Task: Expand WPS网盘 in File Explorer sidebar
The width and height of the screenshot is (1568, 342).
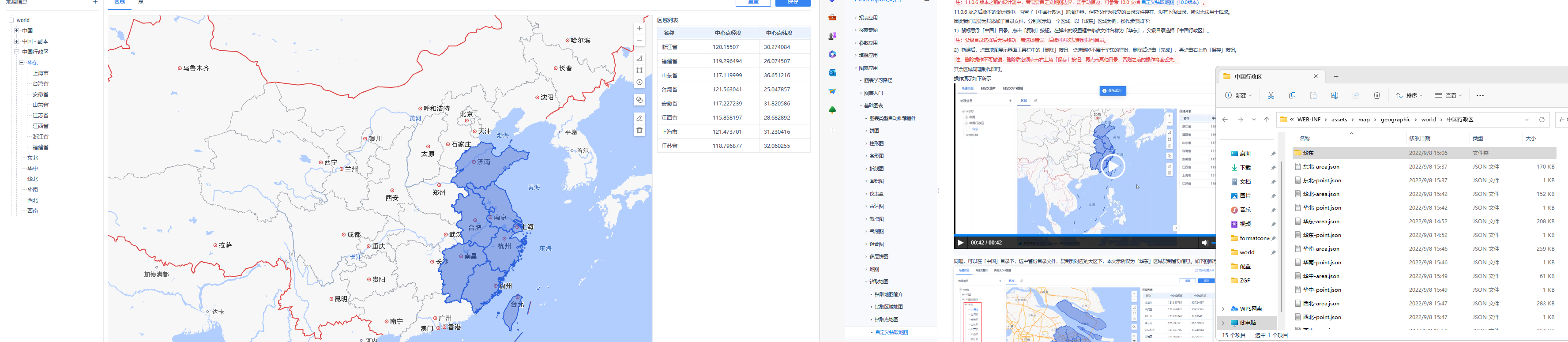Action: tap(1223, 309)
